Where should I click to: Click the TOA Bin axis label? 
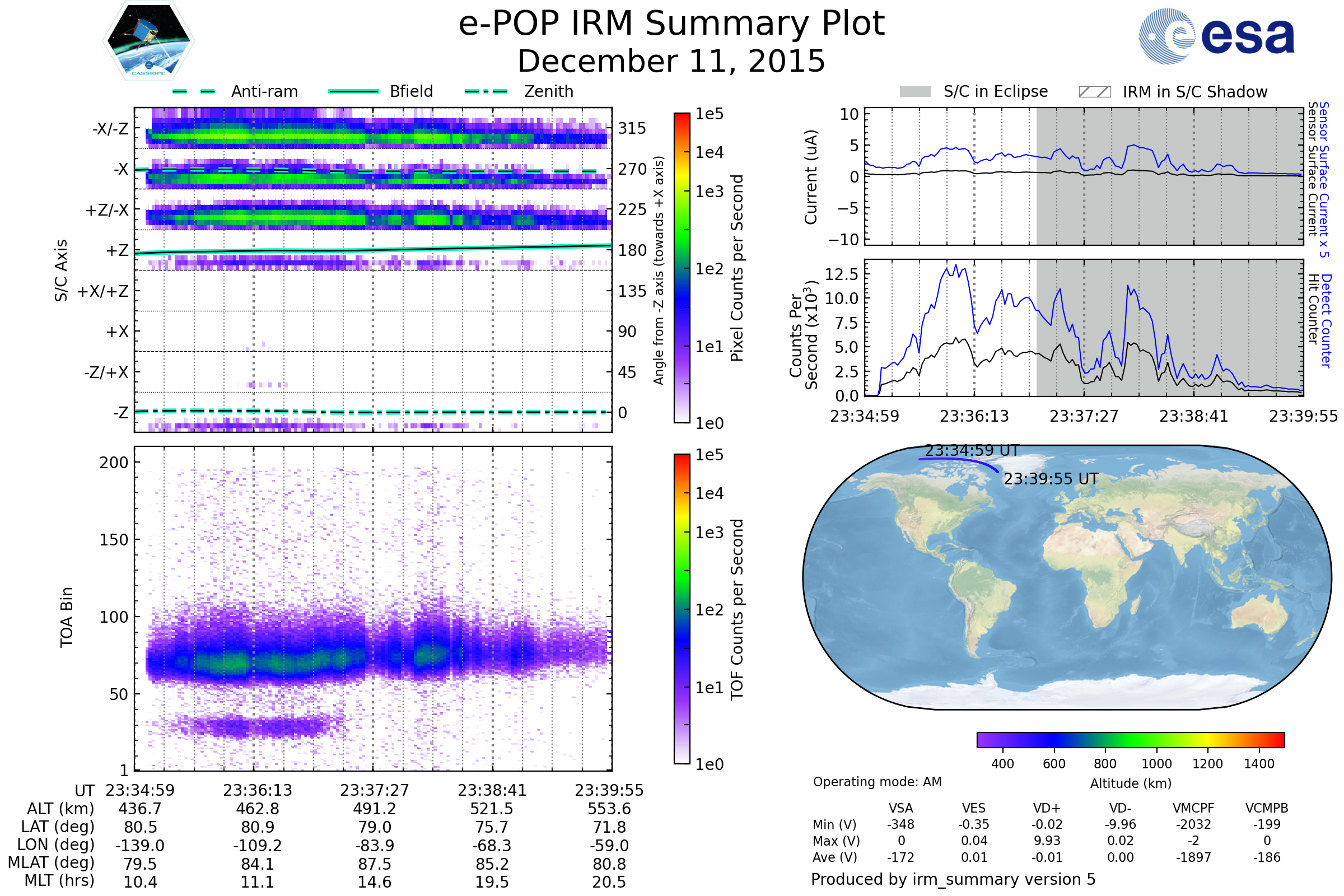[66, 617]
